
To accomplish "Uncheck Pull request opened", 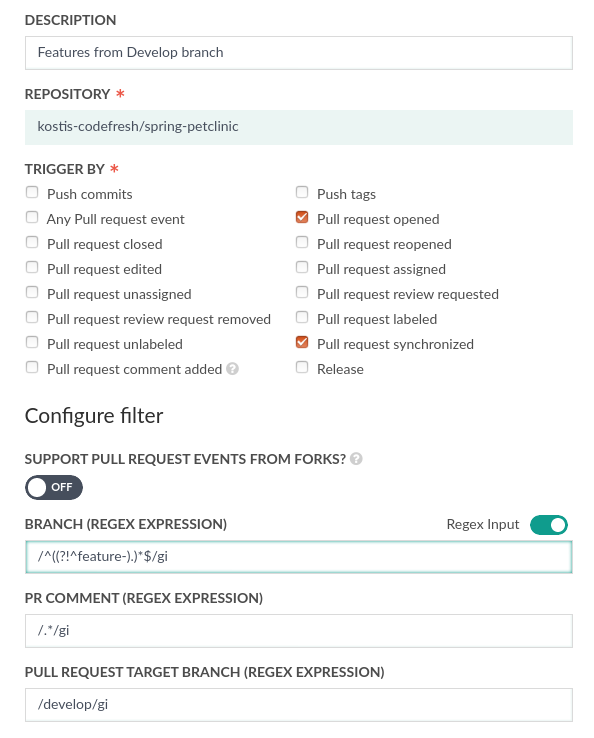I will click(x=302, y=217).
